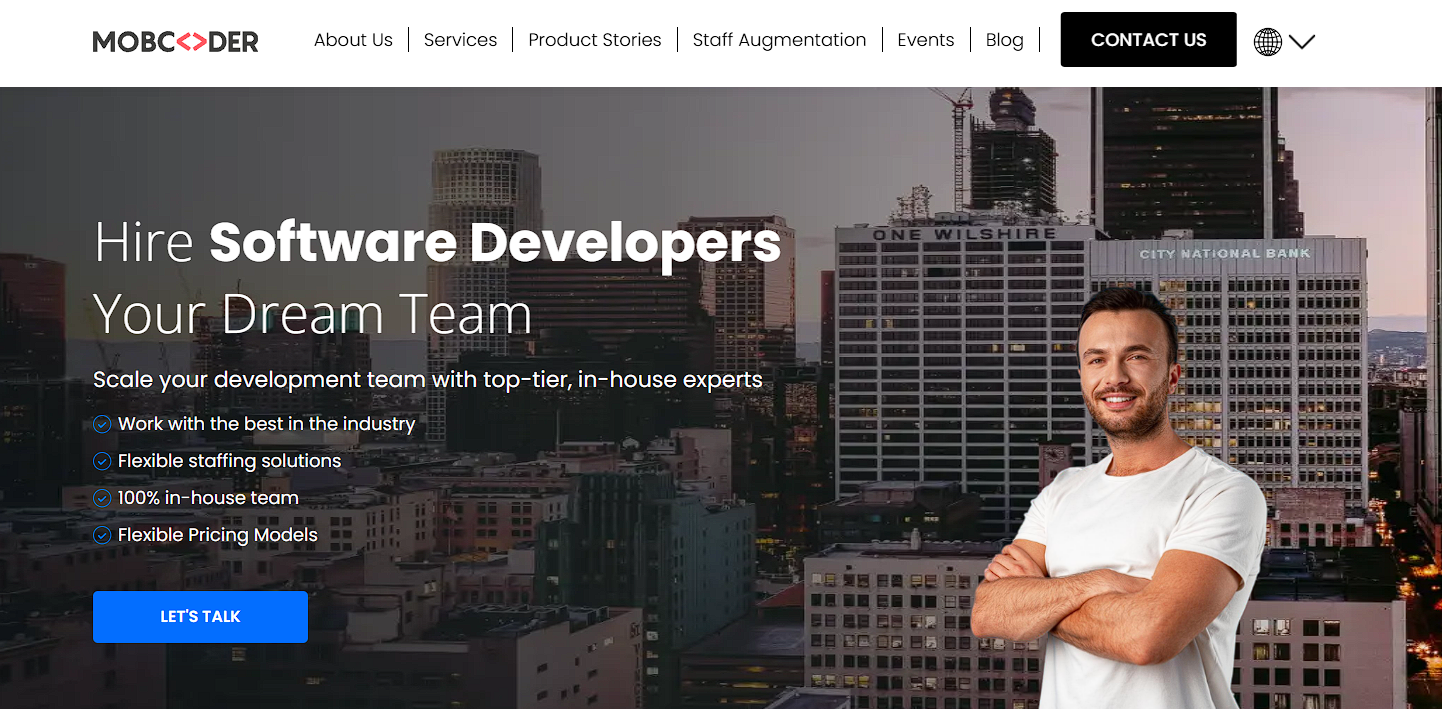The image size is (1442, 709).
Task: Navigate to the Events page
Action: point(926,40)
